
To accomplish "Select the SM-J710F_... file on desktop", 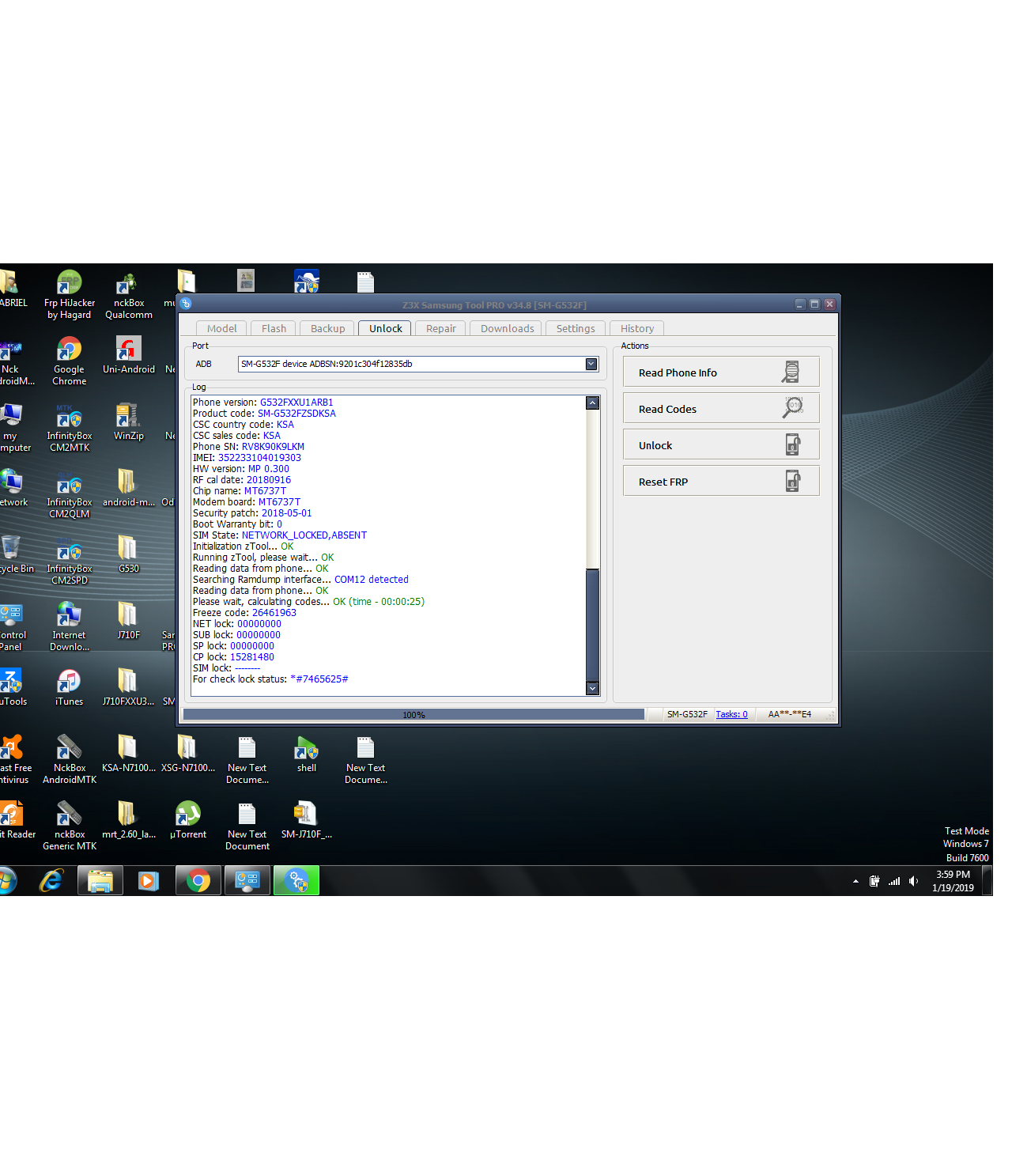I will (307, 821).
